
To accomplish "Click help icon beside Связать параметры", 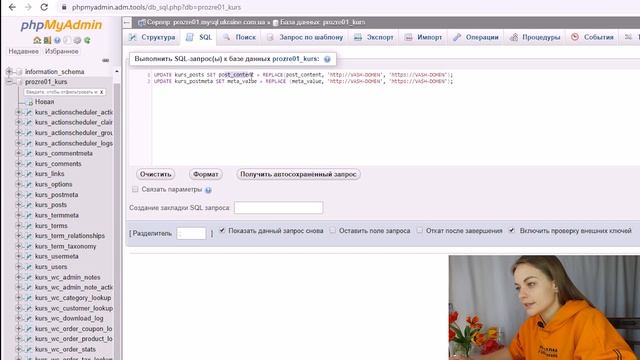I will coord(208,190).
